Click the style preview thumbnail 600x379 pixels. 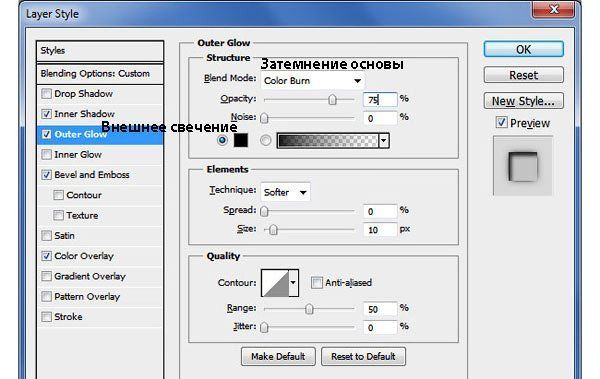(523, 166)
